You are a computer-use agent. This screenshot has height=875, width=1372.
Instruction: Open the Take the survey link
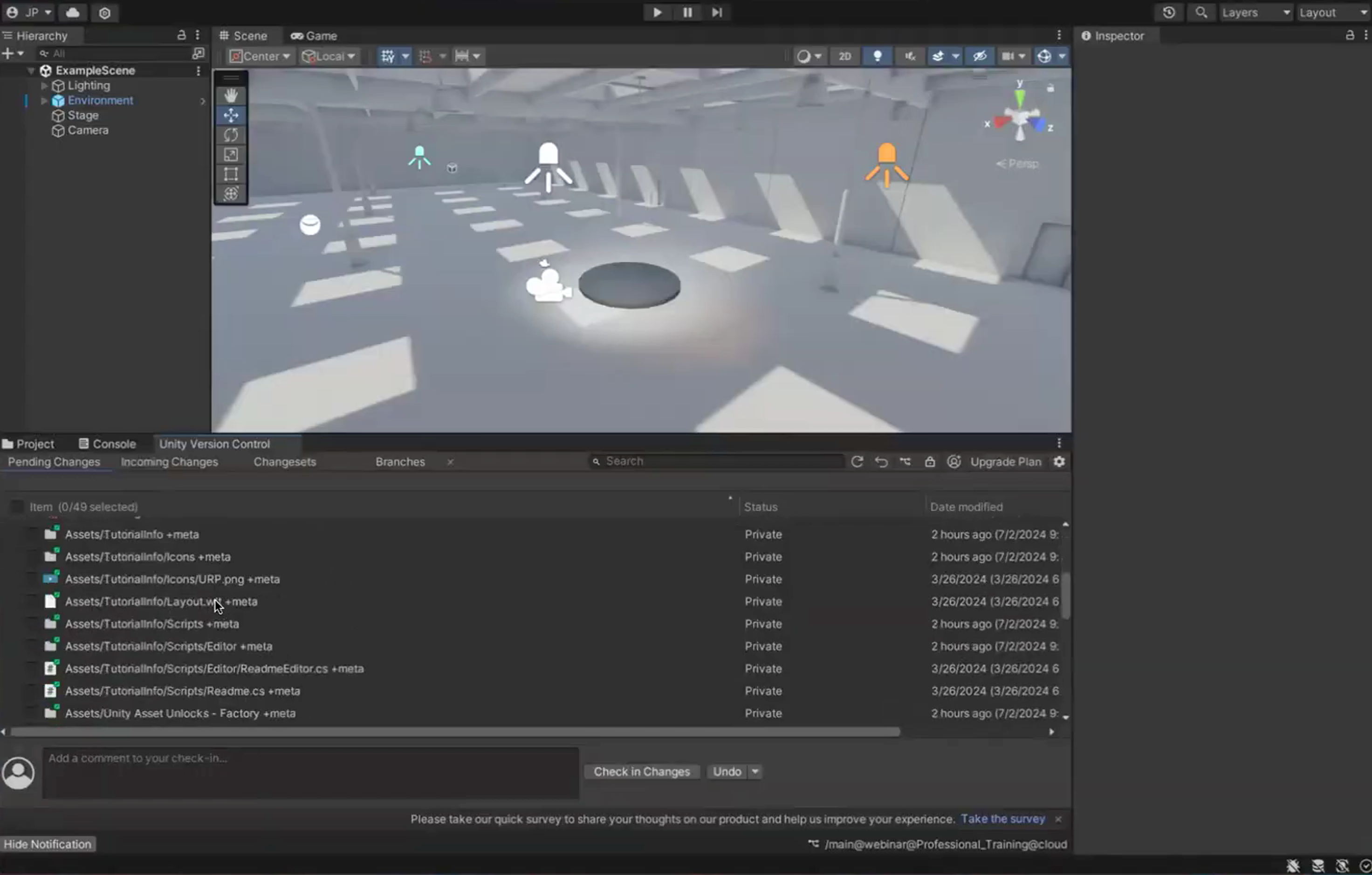coord(1003,819)
